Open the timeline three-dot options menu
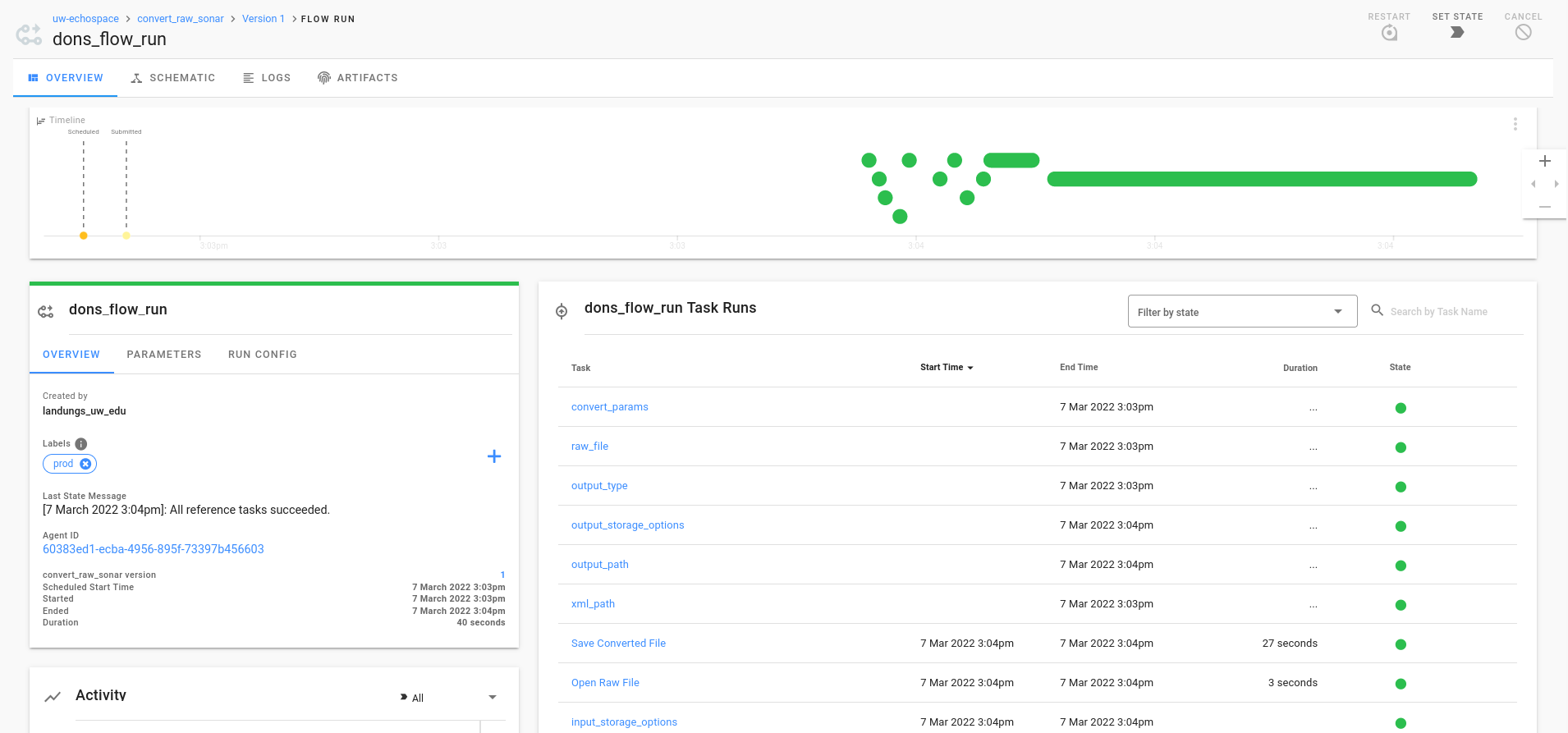Screen dimensions: 1568x733 click(x=1515, y=124)
